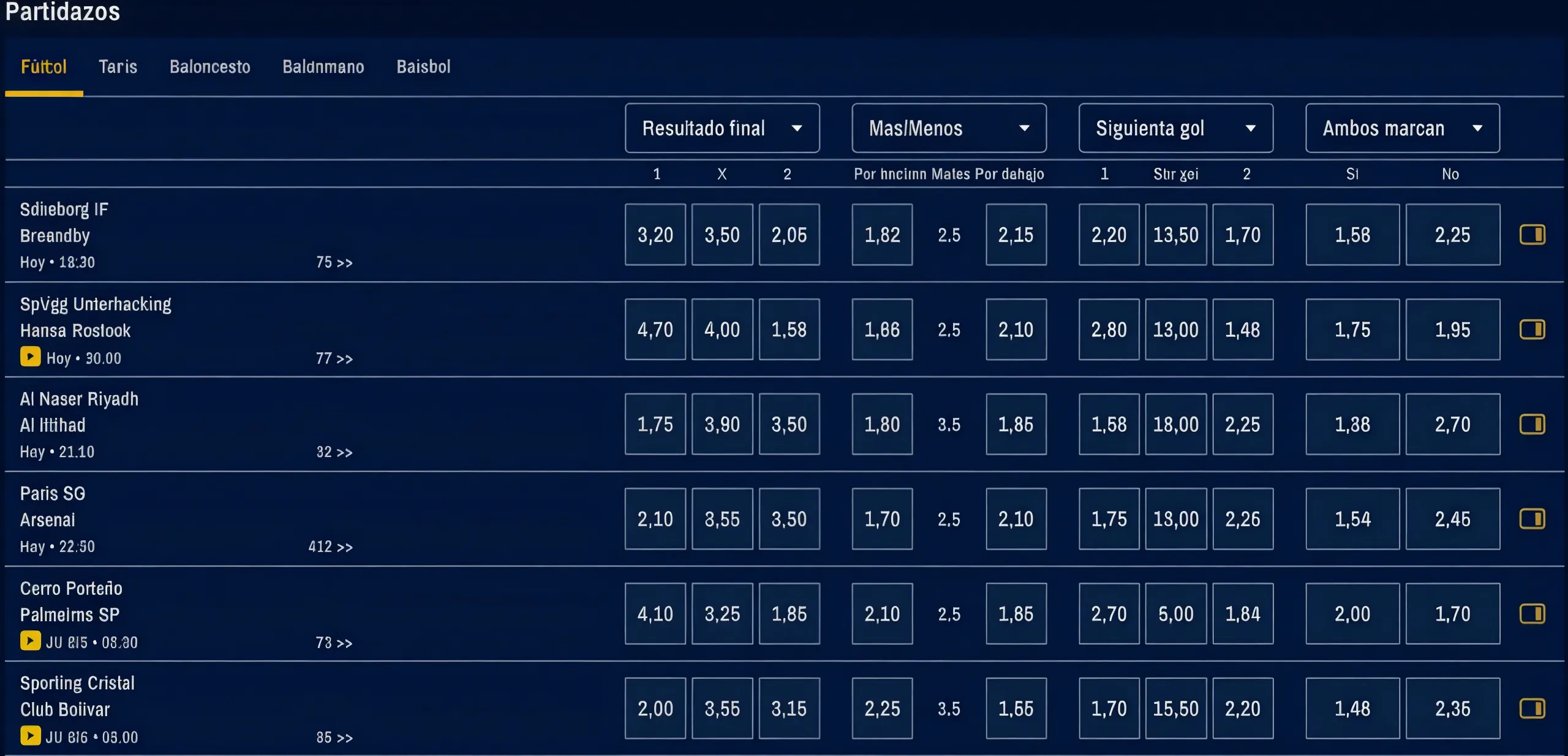The width and height of the screenshot is (1568, 756).
Task: Open the bet builder icon on the Paris SG row
Action: point(1533,519)
